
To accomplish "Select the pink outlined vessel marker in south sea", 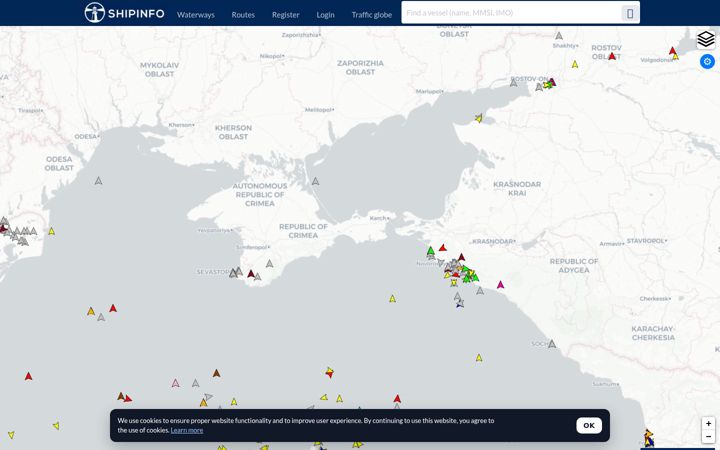I will pos(175,383).
